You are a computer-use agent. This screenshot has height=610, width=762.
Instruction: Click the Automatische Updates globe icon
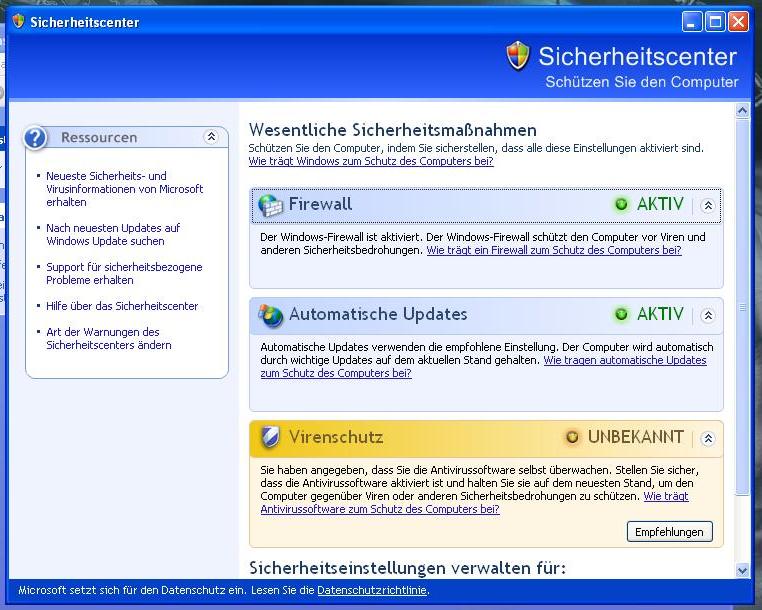(x=270, y=315)
